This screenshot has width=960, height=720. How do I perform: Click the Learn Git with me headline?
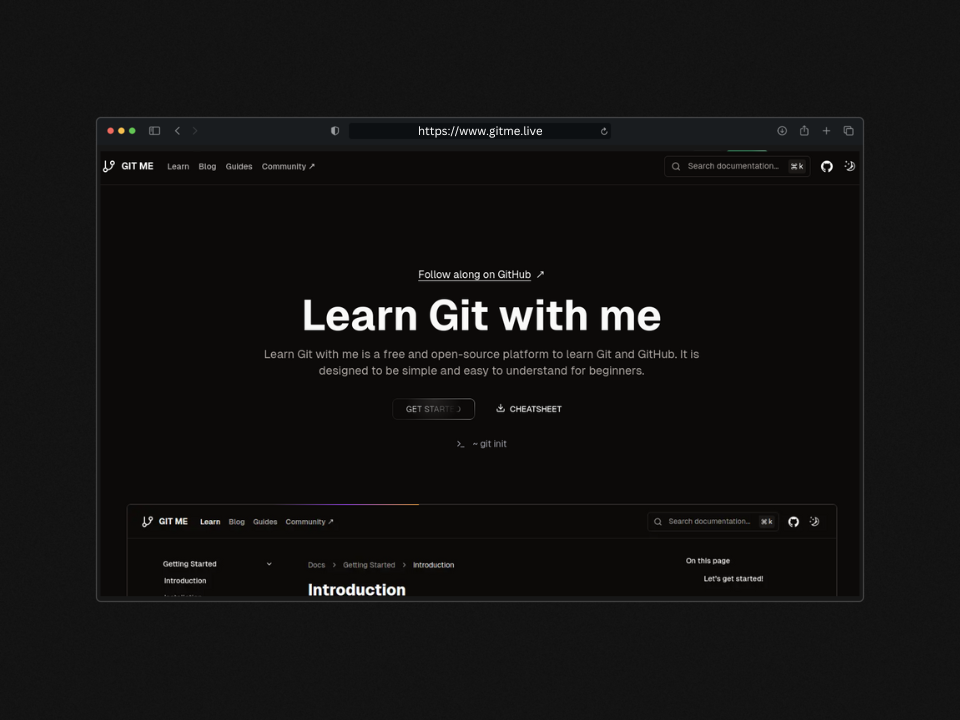click(x=482, y=315)
